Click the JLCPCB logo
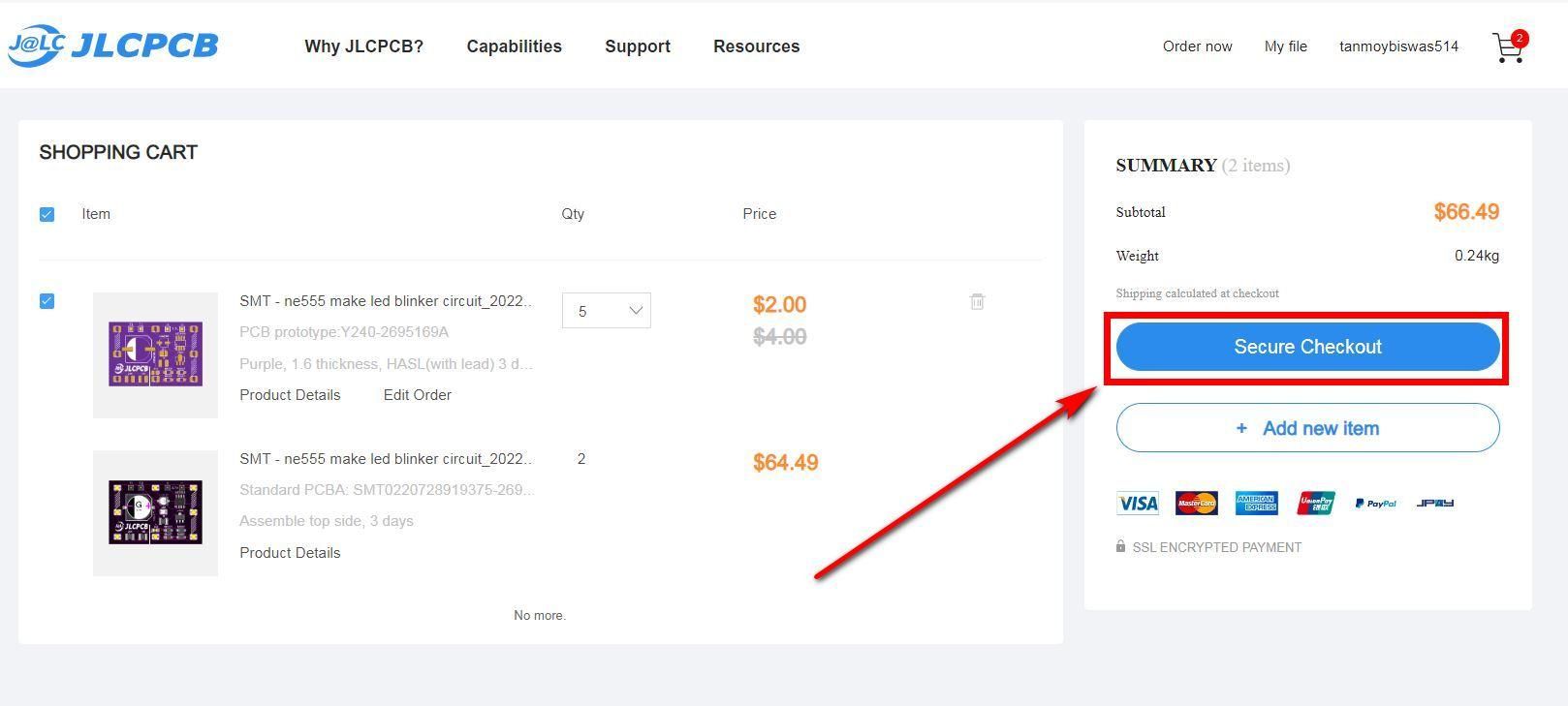Image resolution: width=1568 pixels, height=706 pixels. pyautogui.click(x=113, y=46)
